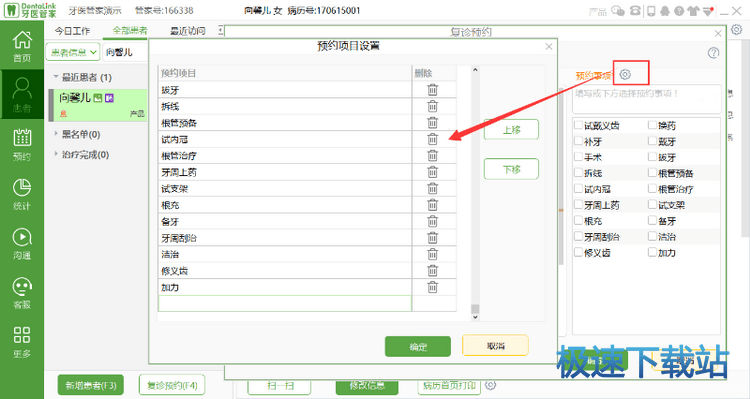Open 预约事项 settings gear icon
The height and width of the screenshot is (399, 750).
(625, 75)
